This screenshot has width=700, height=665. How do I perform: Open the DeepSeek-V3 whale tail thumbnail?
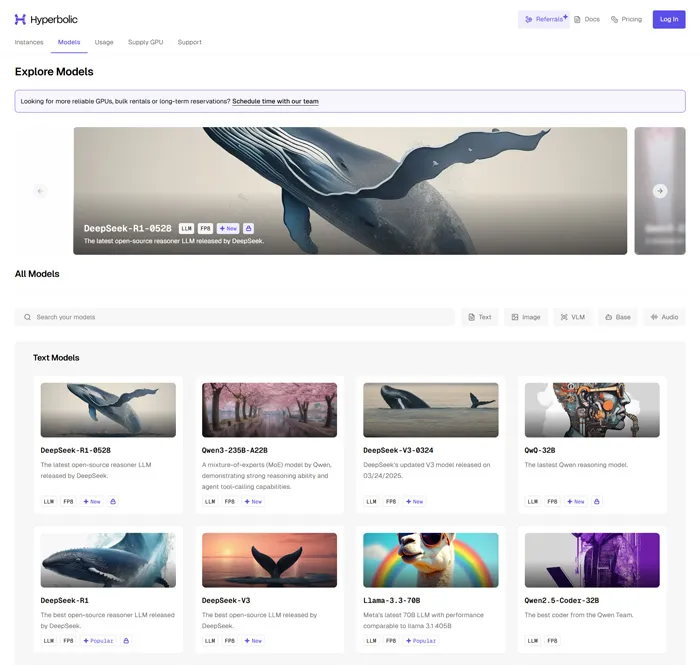pyautogui.click(x=270, y=560)
